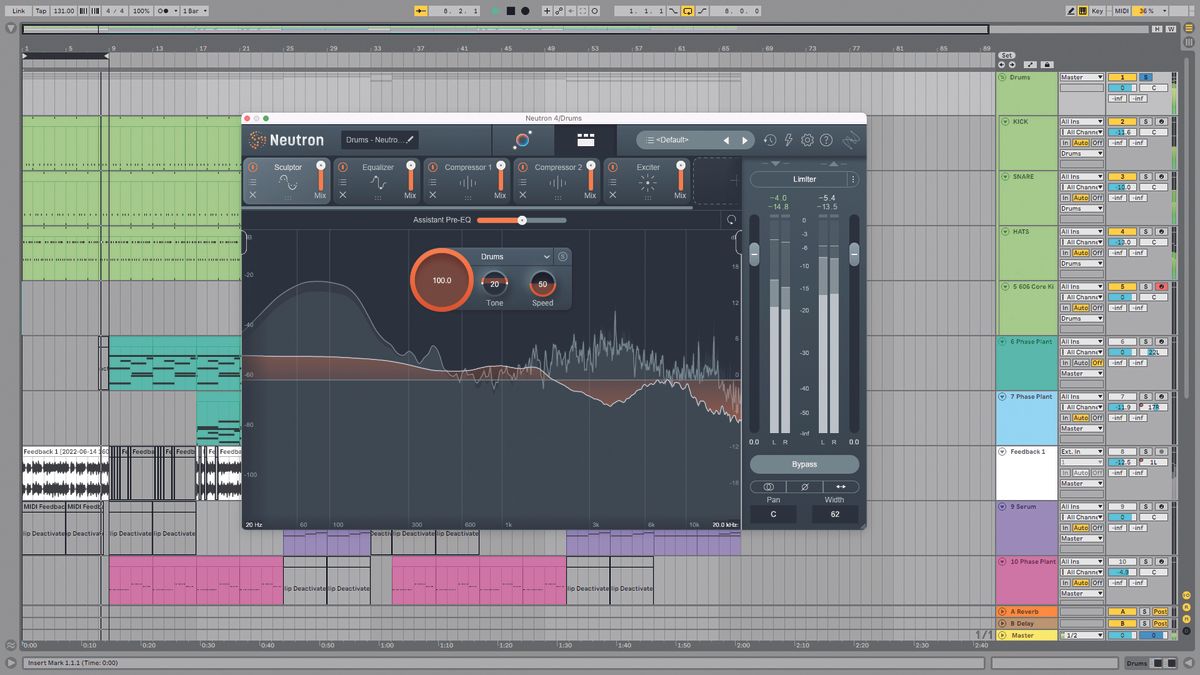Power off the Sculptor module in Neutron
1200x675 pixels.
pos(253,165)
